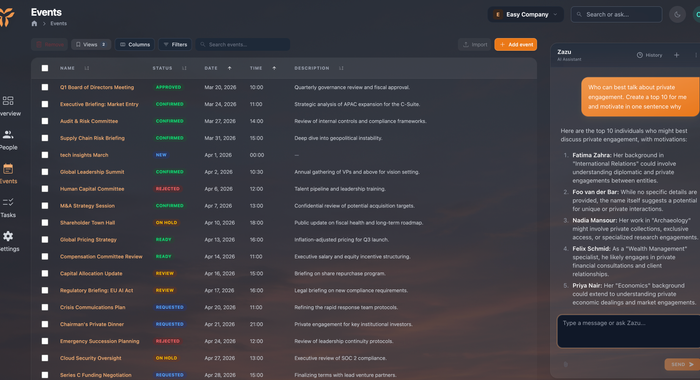Select all events with header checkbox
The height and width of the screenshot is (380, 700).
[45, 68]
